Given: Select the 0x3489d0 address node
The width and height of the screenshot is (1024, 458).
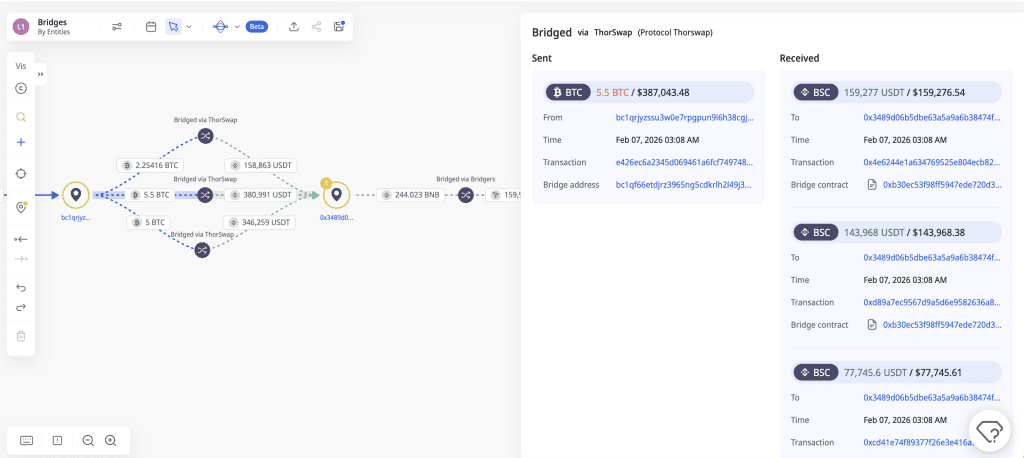Looking at the screenshot, I should pos(336,195).
